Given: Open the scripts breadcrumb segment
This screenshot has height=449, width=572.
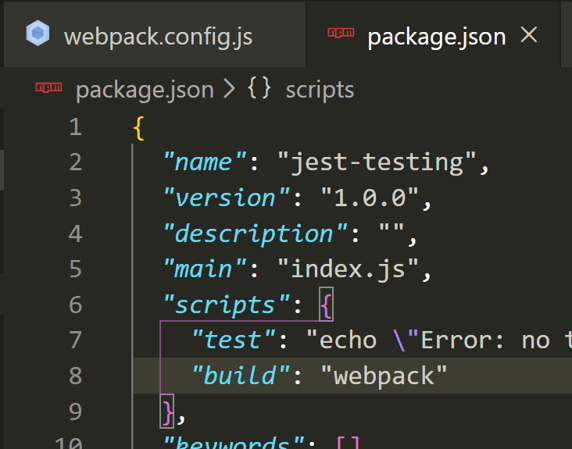Looking at the screenshot, I should 320,90.
